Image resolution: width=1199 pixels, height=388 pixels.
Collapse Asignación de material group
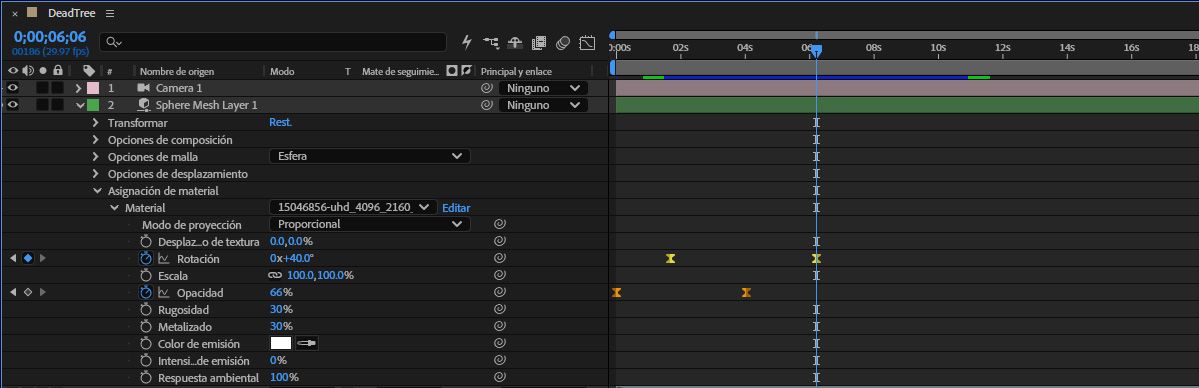[96, 191]
